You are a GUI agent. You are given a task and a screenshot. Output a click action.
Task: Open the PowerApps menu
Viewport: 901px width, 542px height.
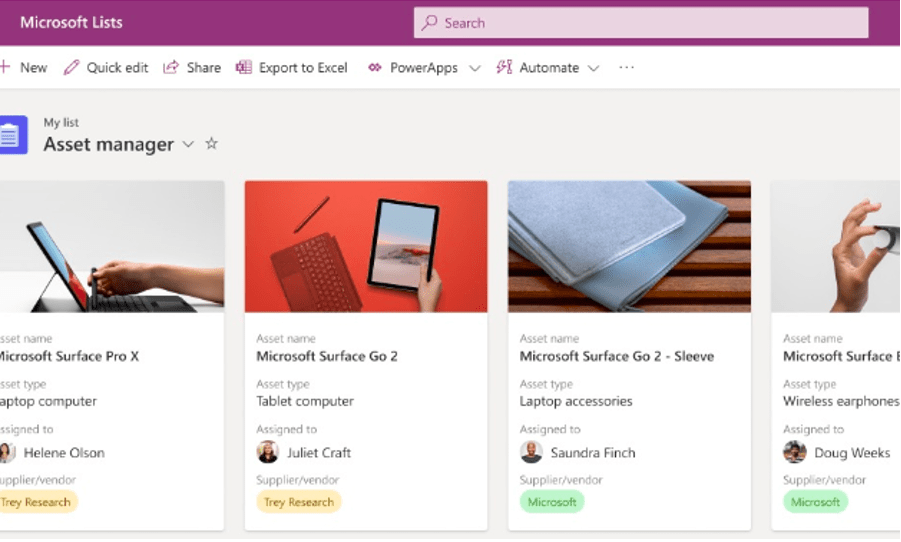[424, 68]
